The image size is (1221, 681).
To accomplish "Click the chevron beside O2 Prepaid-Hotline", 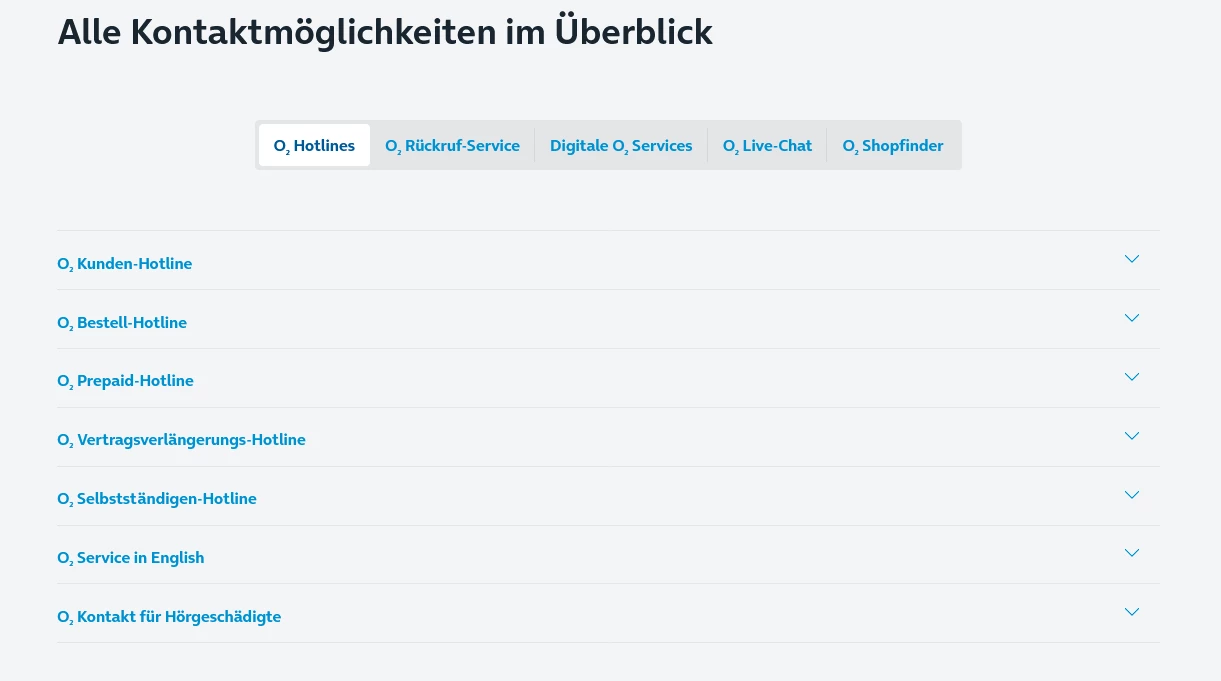I will (x=1131, y=377).
